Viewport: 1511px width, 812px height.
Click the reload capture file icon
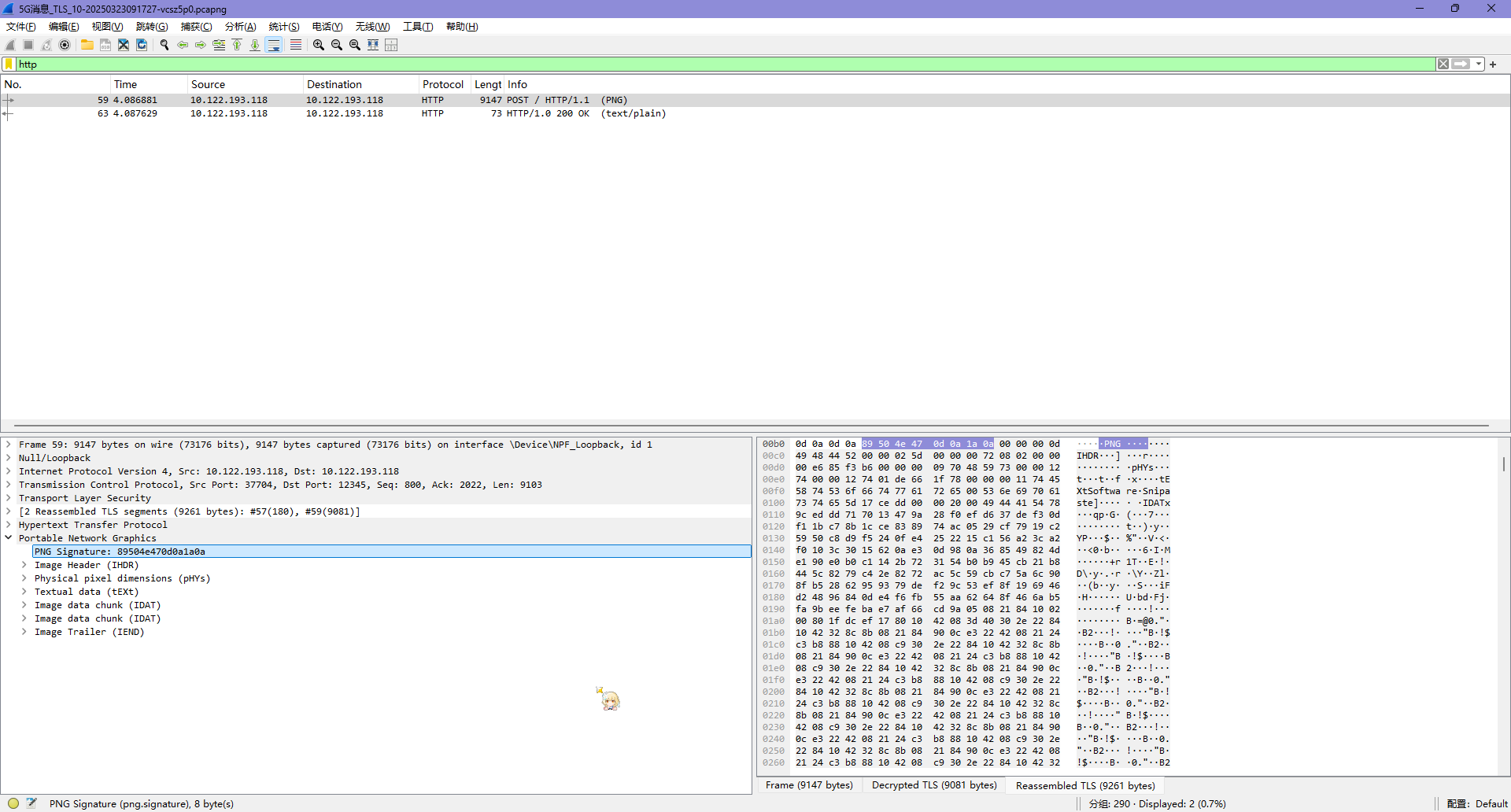pos(142,45)
